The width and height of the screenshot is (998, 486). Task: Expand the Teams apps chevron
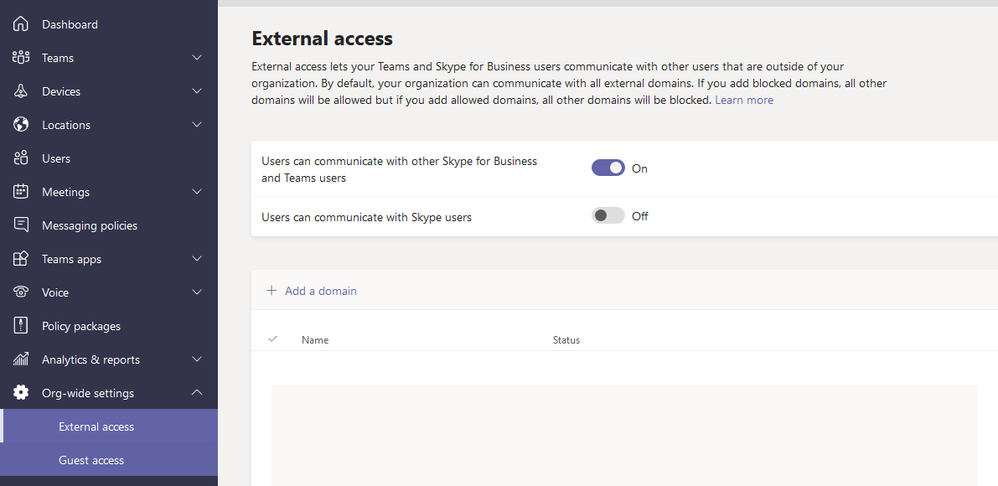197,259
